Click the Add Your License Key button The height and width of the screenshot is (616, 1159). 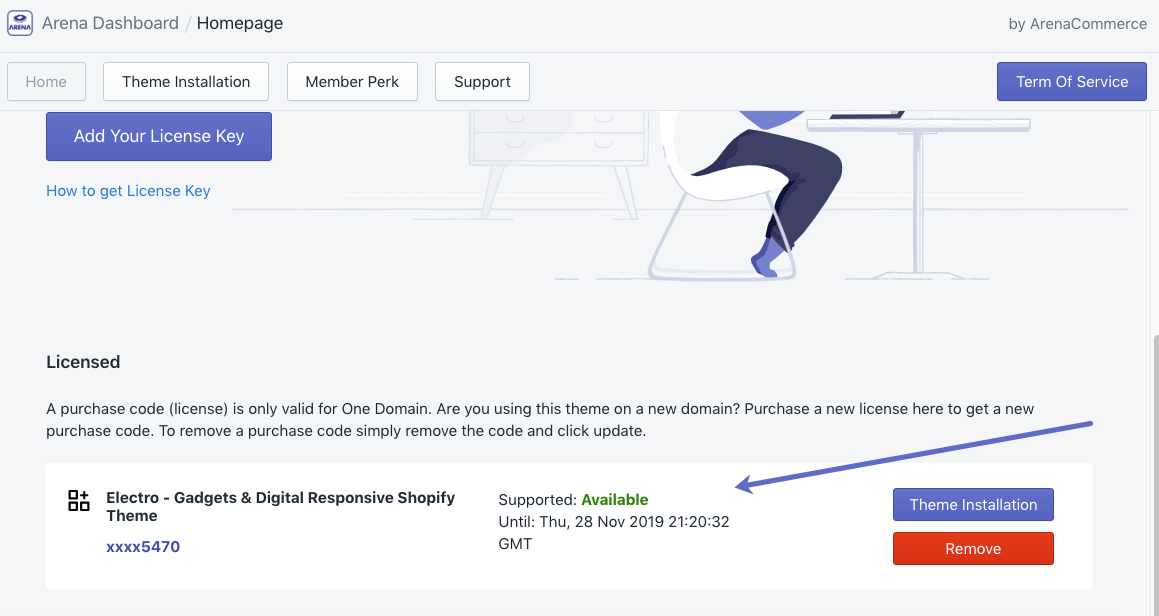click(x=158, y=136)
